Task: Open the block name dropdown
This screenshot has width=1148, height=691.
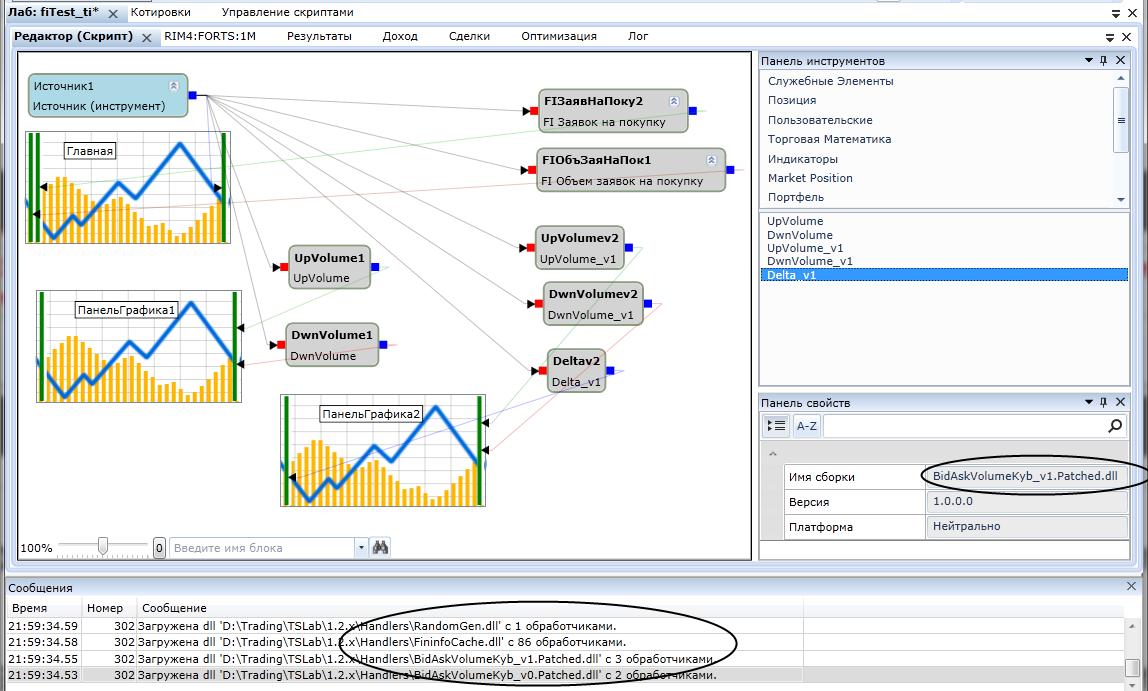Action: pyautogui.click(x=361, y=548)
